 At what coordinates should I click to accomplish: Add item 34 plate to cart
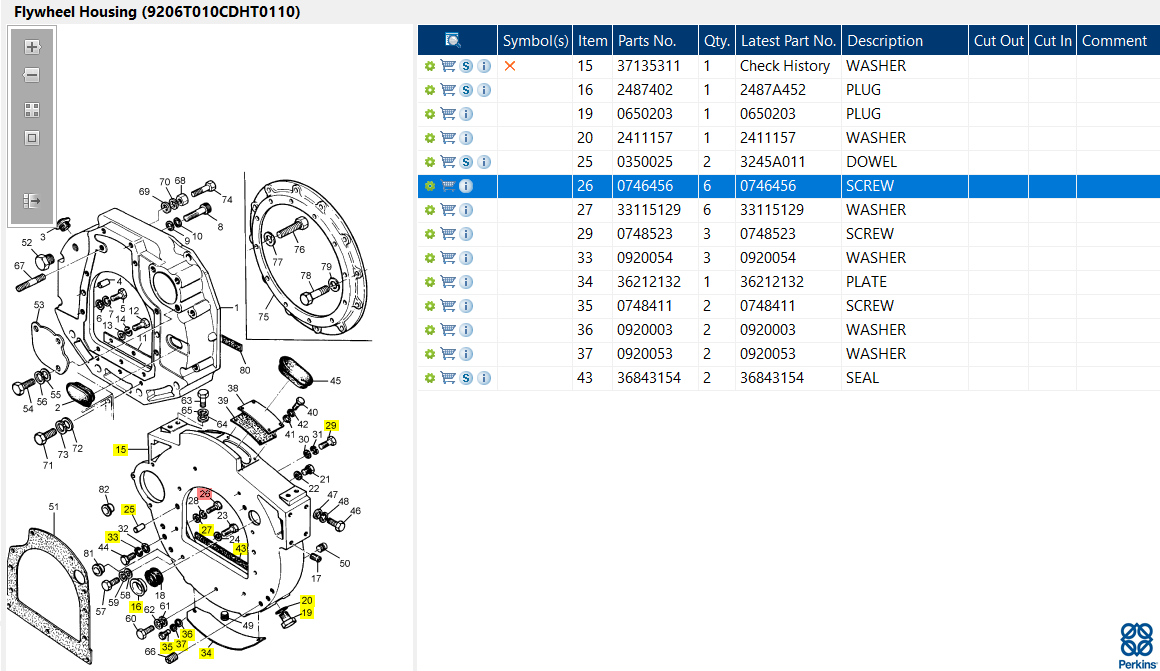pyautogui.click(x=448, y=282)
